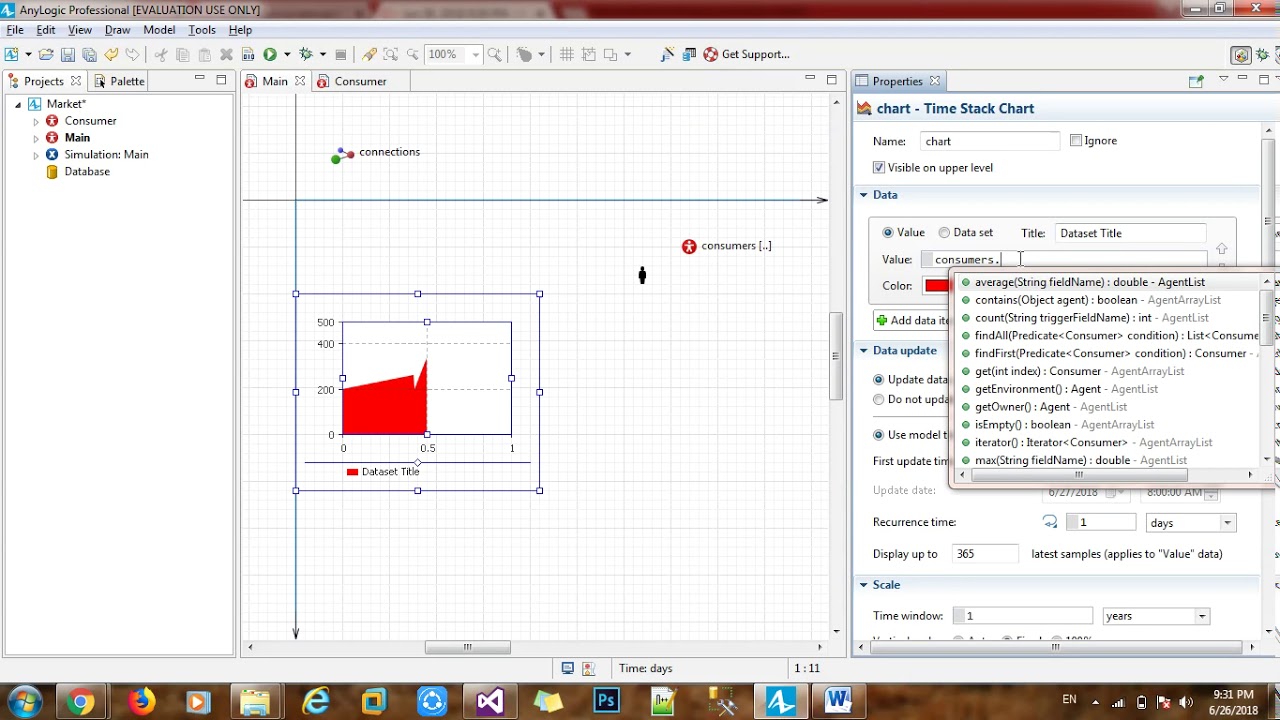Pin the Properties view icon
This screenshot has width=1280, height=720.
click(1195, 81)
